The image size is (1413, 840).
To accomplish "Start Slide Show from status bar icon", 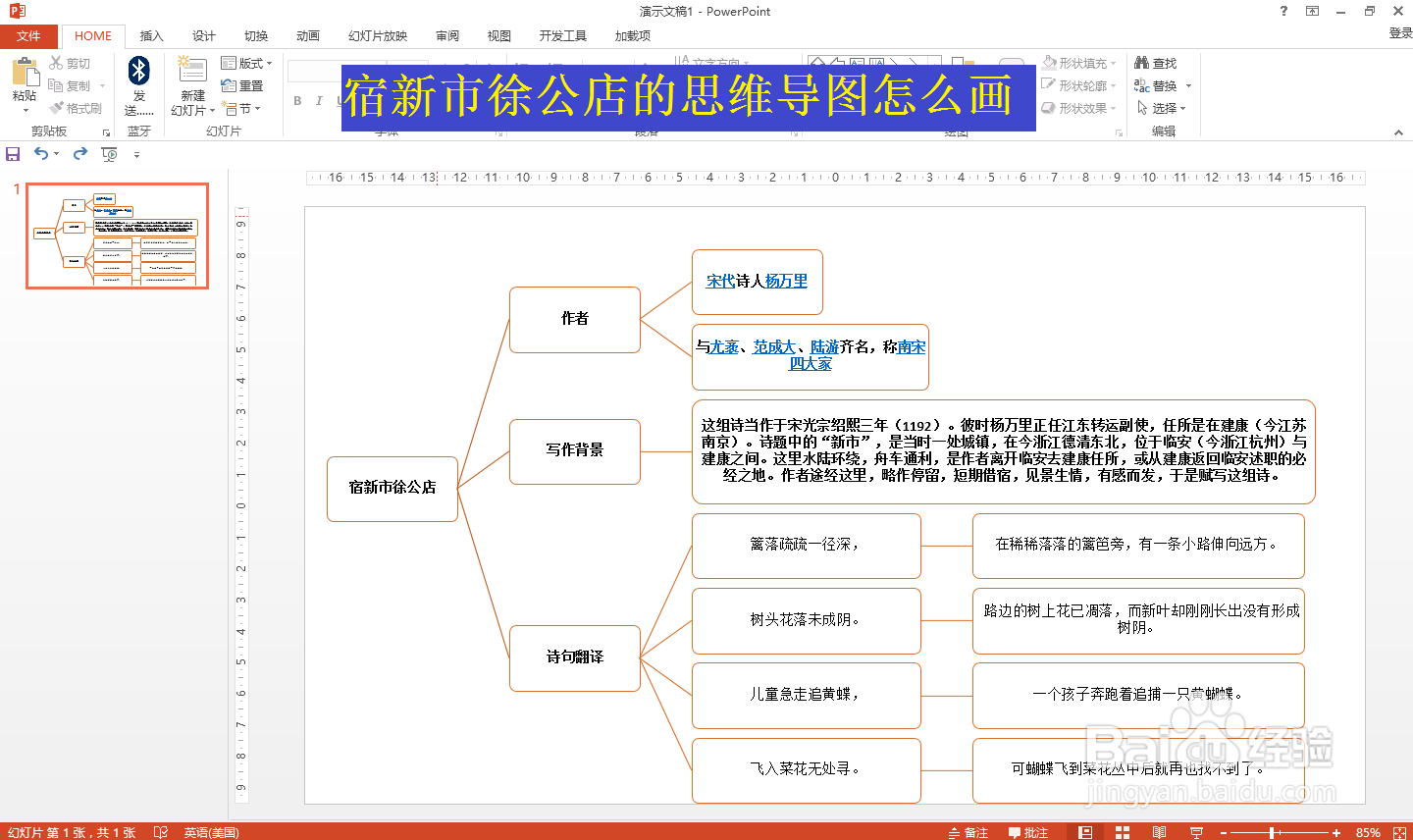I will tap(1196, 832).
